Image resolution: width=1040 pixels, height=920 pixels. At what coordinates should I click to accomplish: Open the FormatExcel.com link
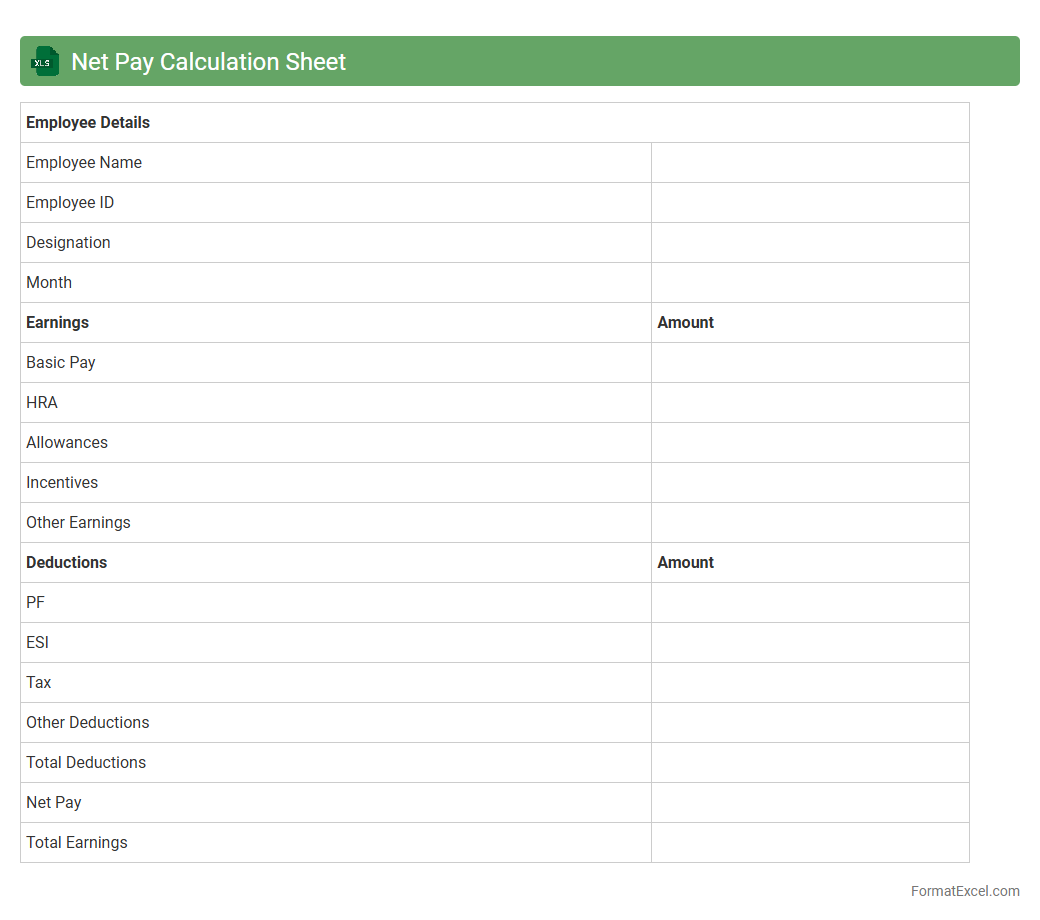click(964, 891)
